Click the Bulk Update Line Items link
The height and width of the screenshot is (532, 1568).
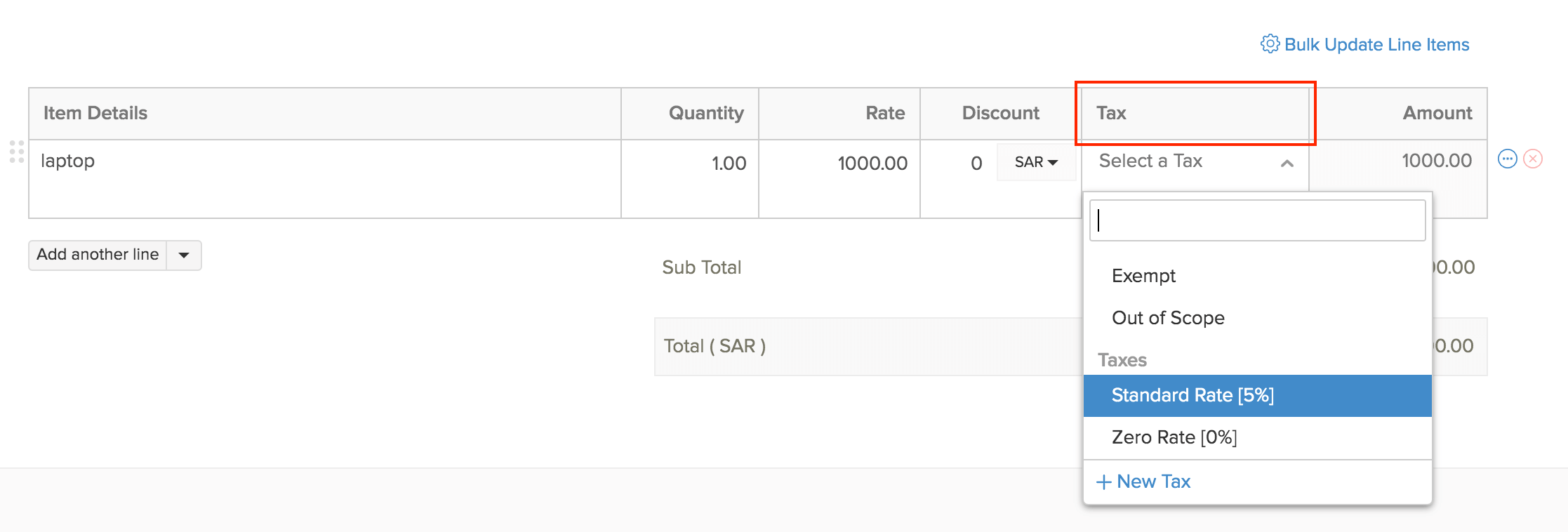point(1377,44)
